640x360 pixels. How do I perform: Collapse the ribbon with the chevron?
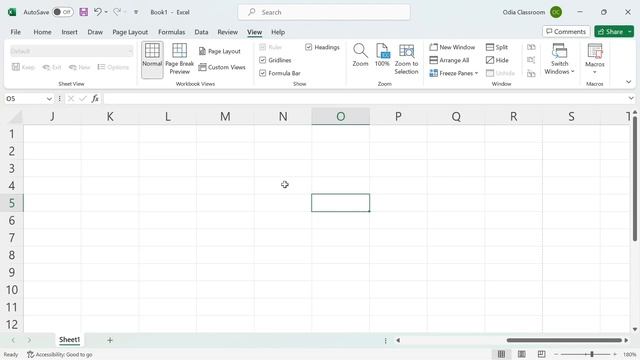[629, 82]
